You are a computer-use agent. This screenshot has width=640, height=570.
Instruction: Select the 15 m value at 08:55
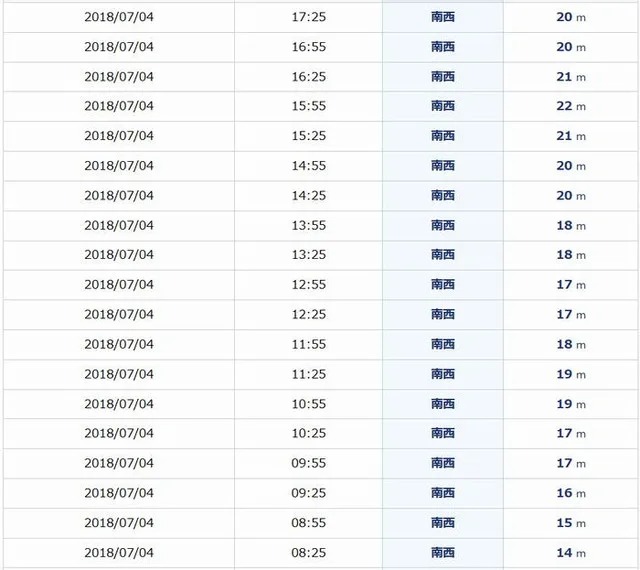click(571, 523)
